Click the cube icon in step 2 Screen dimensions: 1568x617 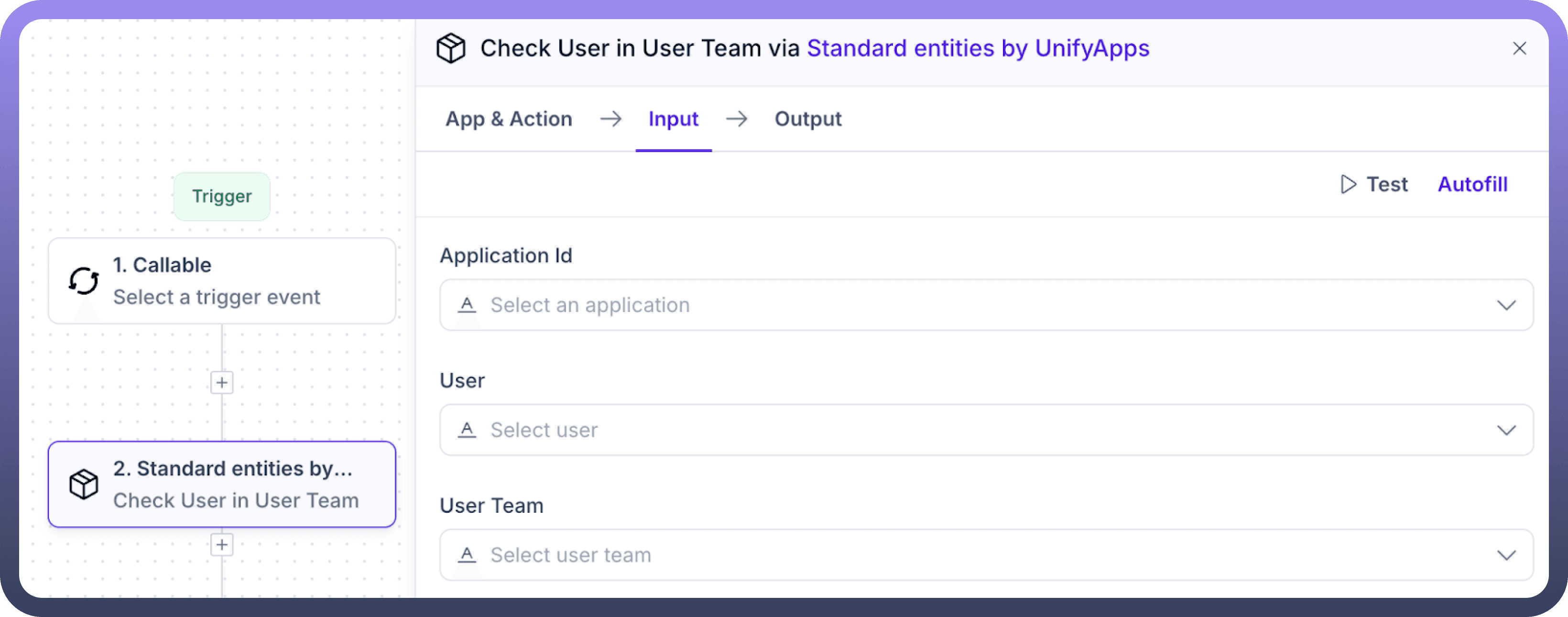83,484
